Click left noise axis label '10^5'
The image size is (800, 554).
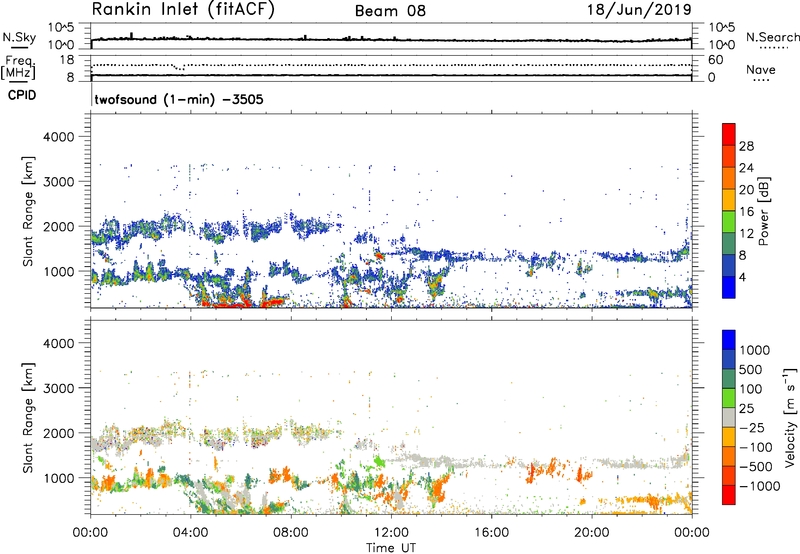pos(62,28)
